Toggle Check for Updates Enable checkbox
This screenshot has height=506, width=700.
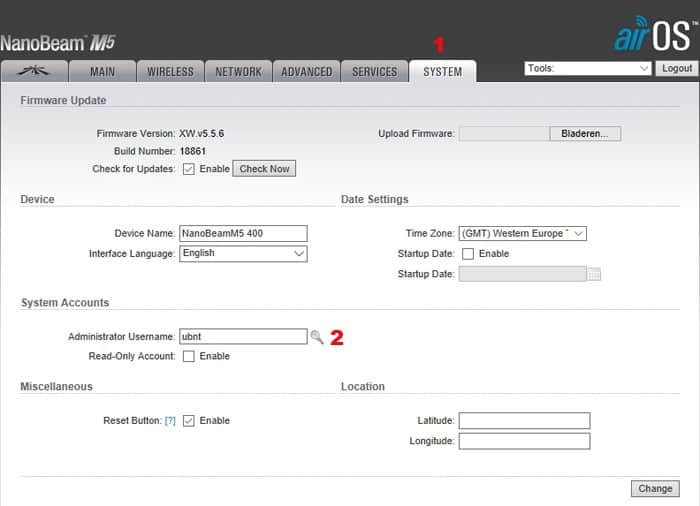pyautogui.click(x=188, y=169)
